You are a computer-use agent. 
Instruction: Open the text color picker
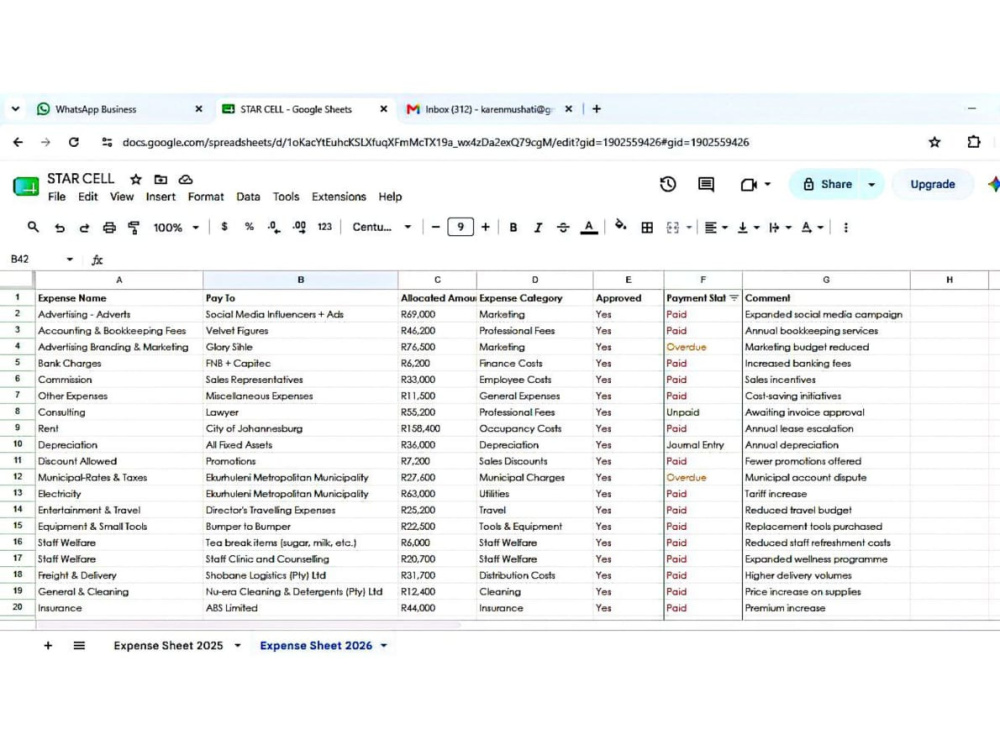point(589,228)
